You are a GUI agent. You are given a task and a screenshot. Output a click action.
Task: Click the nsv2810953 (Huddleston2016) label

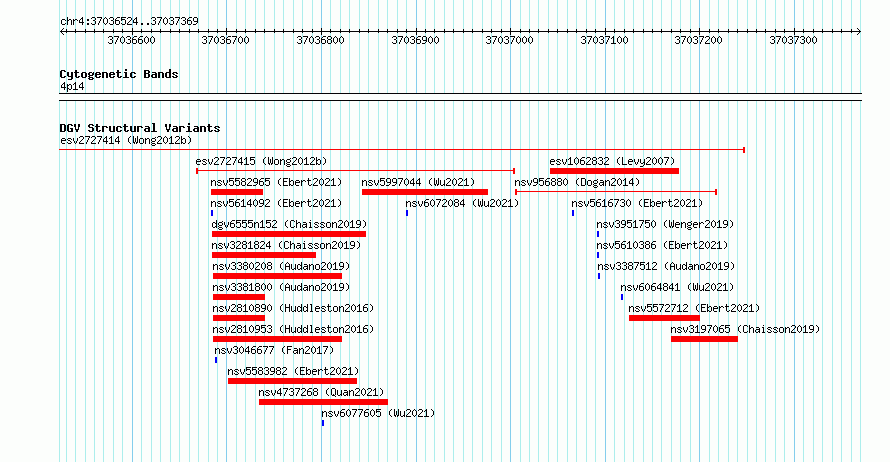(x=293, y=329)
